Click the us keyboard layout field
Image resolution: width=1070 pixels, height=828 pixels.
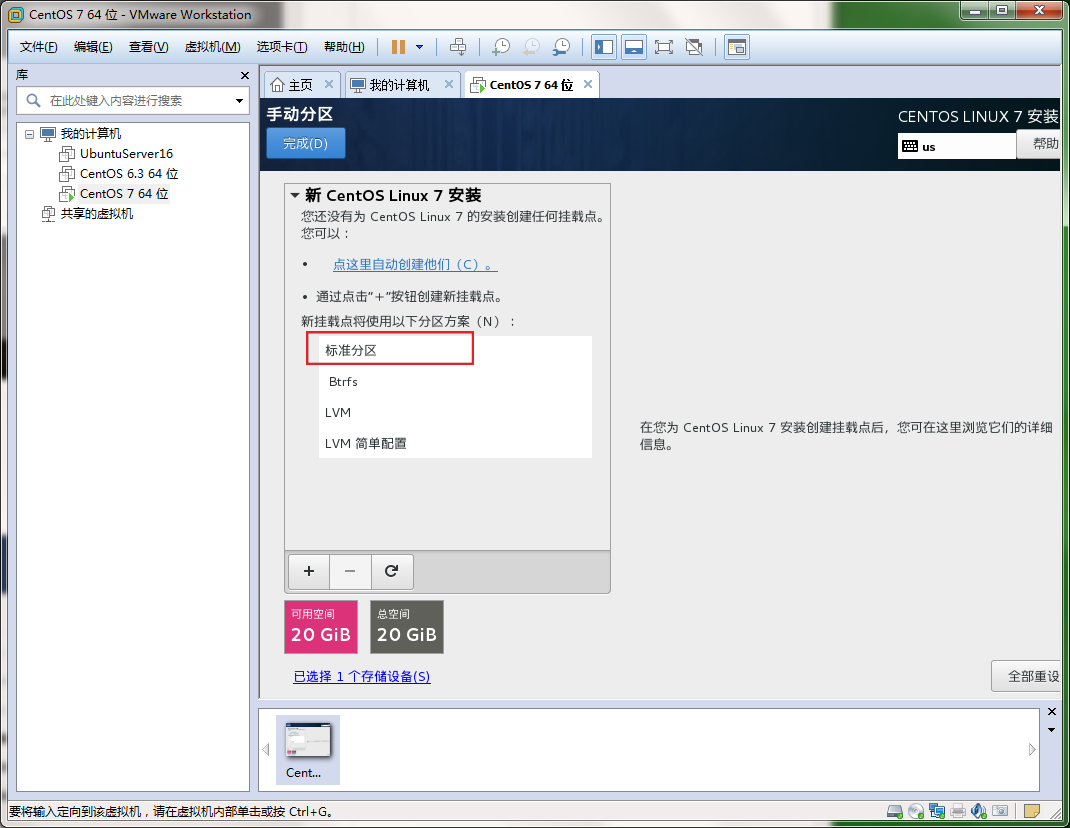pyautogui.click(x=957, y=146)
